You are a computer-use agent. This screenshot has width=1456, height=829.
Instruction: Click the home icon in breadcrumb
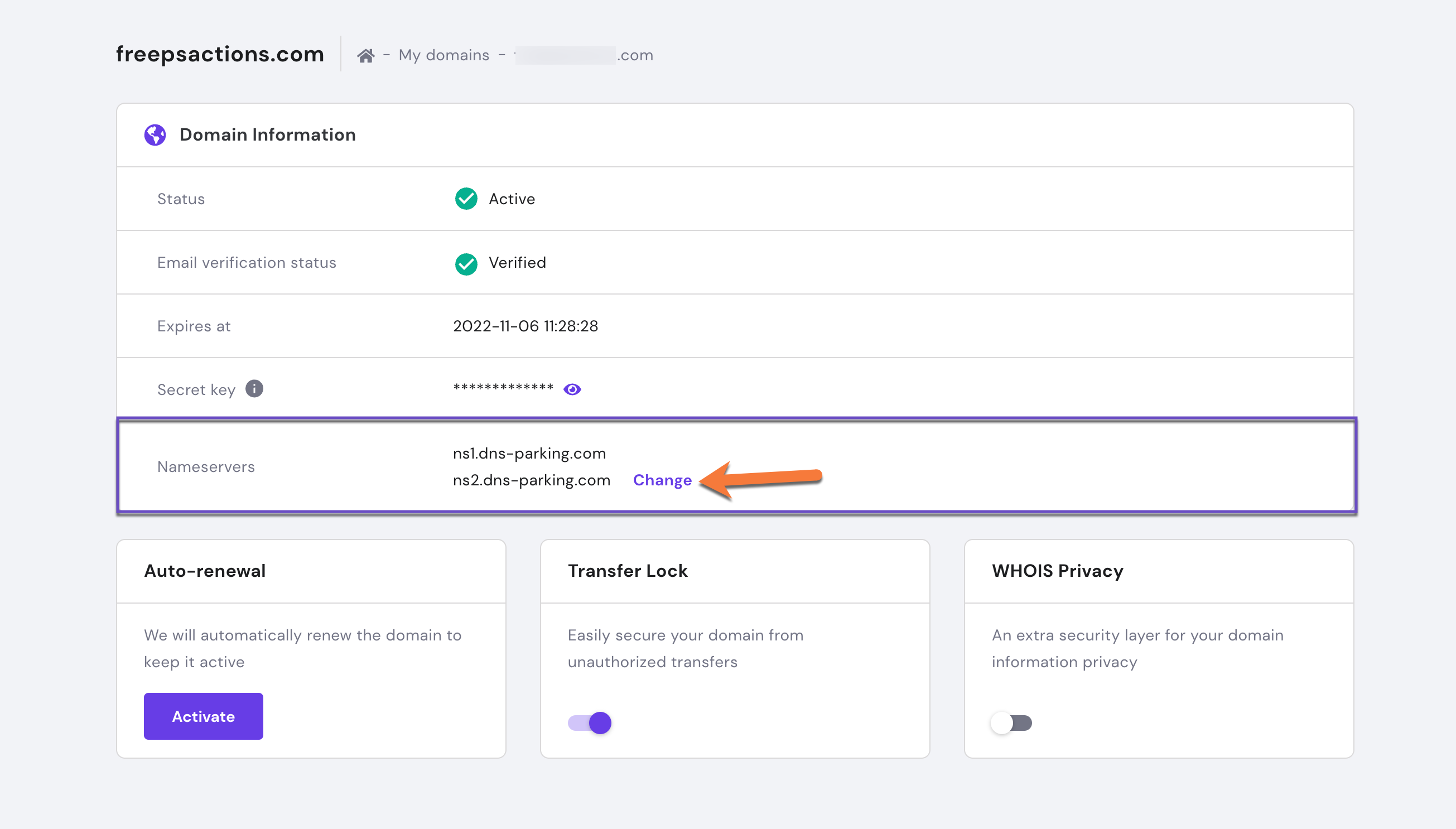(x=365, y=55)
